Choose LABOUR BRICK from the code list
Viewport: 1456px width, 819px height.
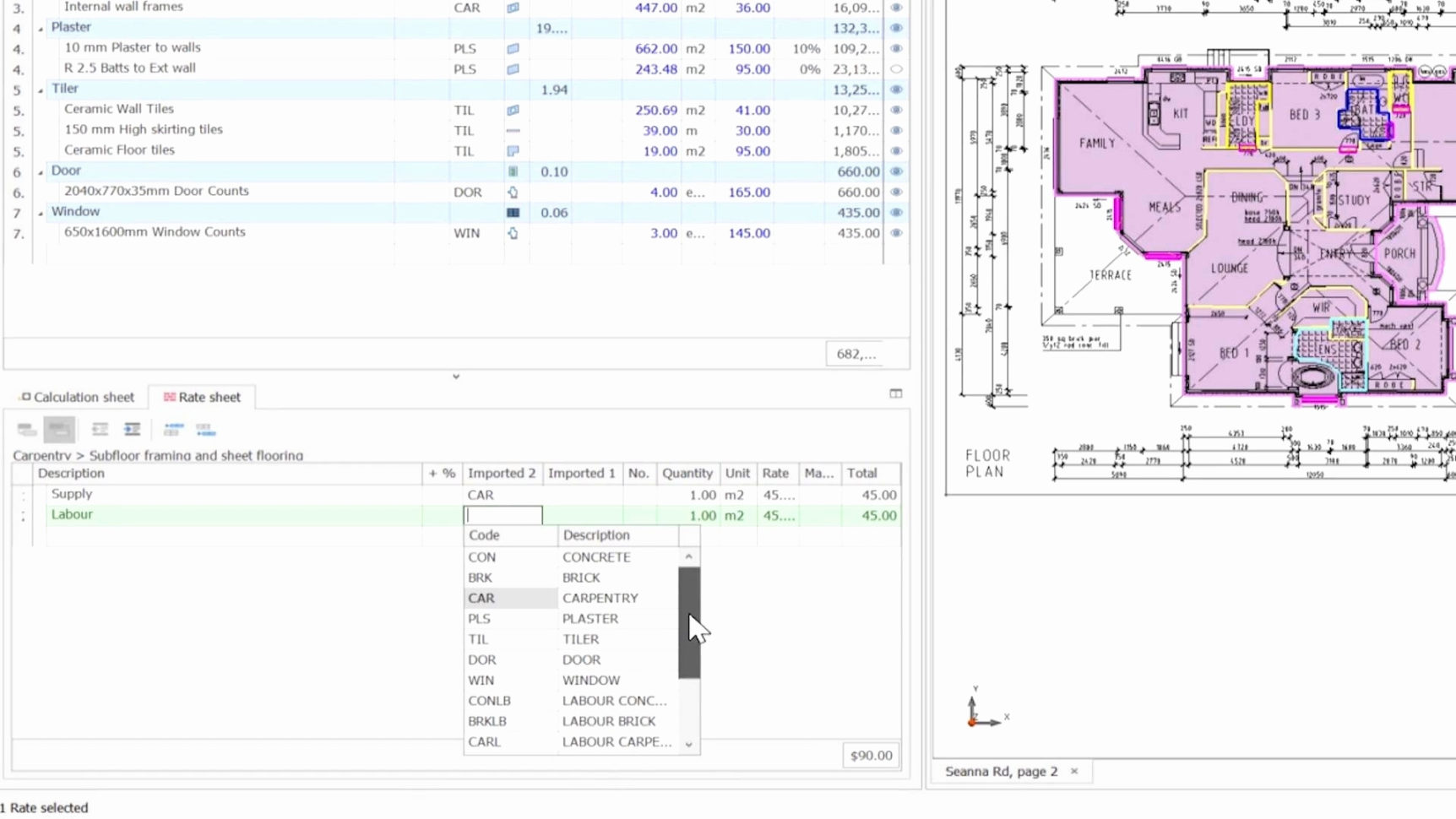(x=608, y=721)
